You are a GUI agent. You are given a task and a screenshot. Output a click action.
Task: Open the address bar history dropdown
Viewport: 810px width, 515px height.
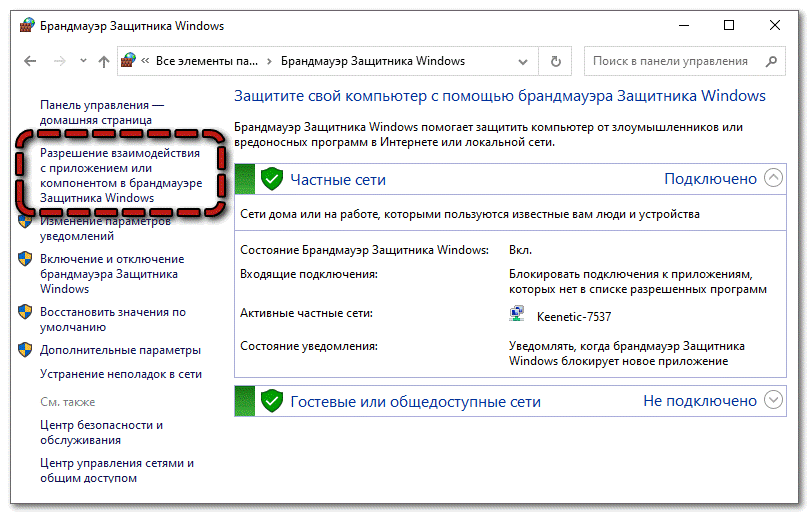[x=523, y=61]
